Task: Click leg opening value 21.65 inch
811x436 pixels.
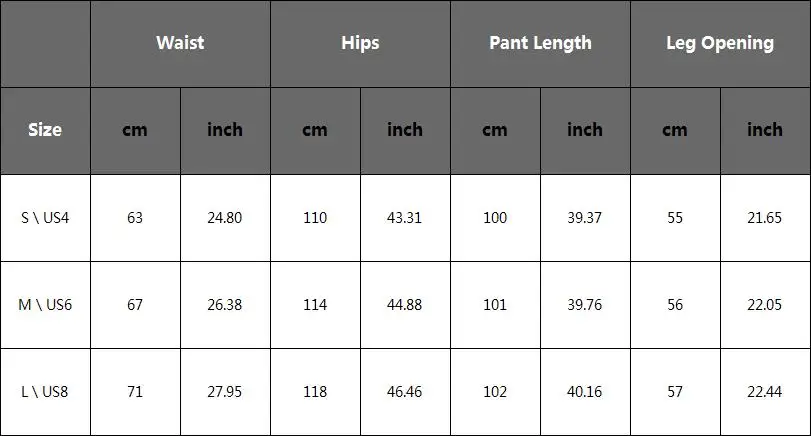Action: click(765, 218)
